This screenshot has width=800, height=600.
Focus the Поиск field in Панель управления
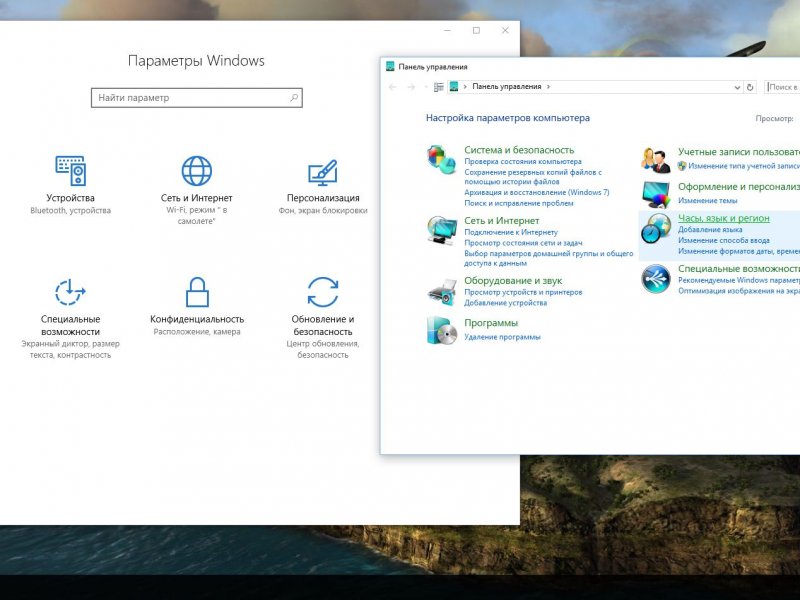click(x=782, y=87)
